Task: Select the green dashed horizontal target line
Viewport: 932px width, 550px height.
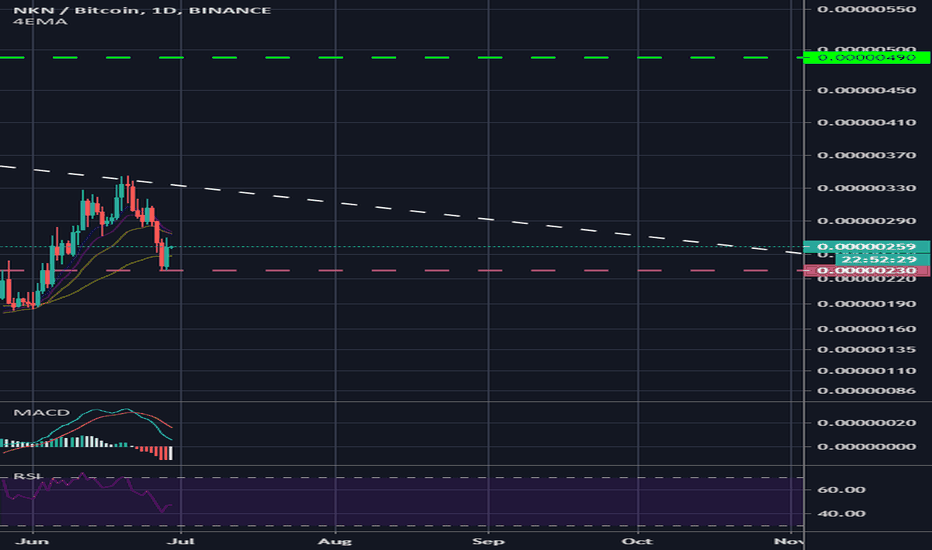Action: pos(402,58)
